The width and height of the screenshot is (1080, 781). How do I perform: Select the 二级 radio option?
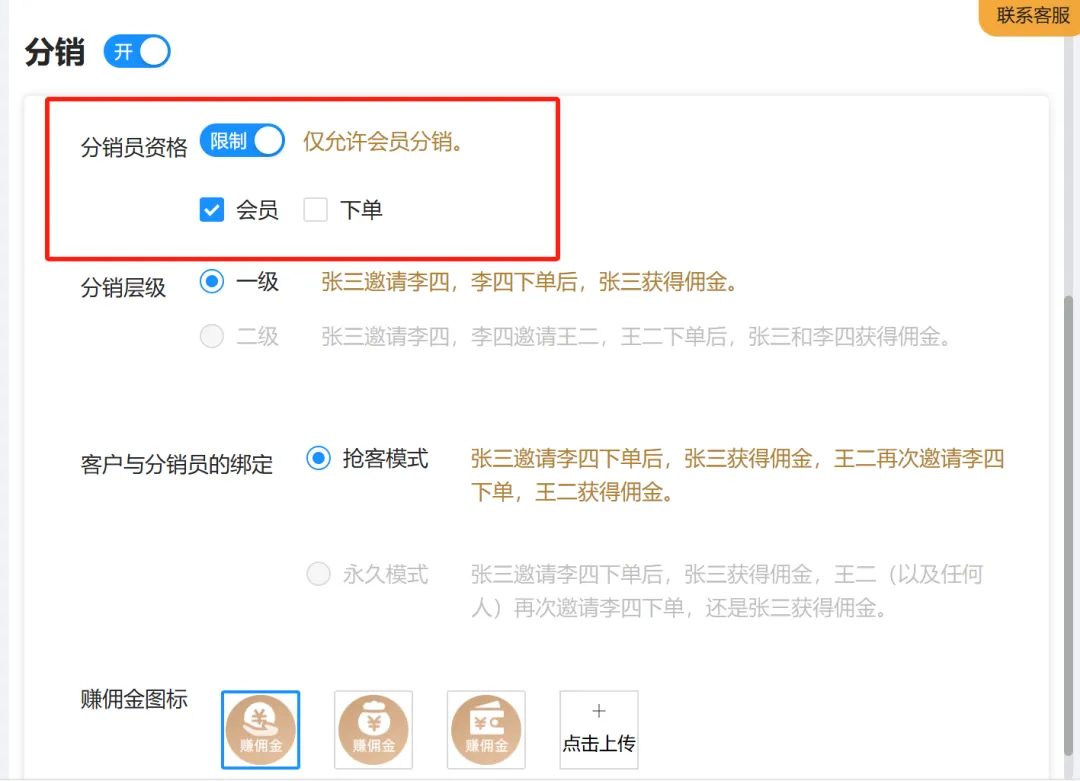(212, 336)
